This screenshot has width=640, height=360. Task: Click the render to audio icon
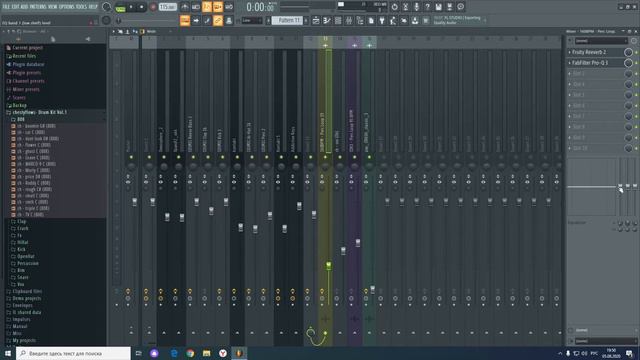pyautogui.click(x=449, y=7)
